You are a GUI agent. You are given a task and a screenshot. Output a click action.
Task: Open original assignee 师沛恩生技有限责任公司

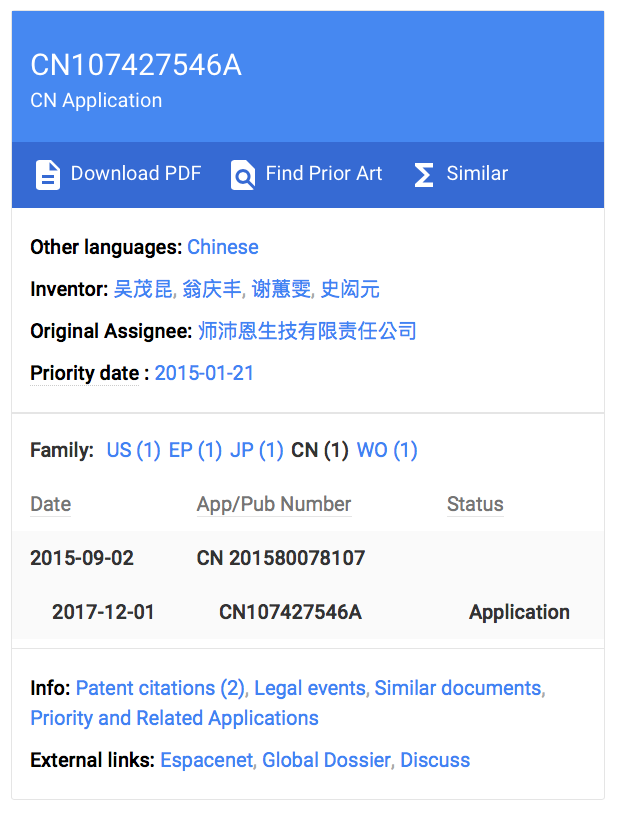tap(307, 331)
